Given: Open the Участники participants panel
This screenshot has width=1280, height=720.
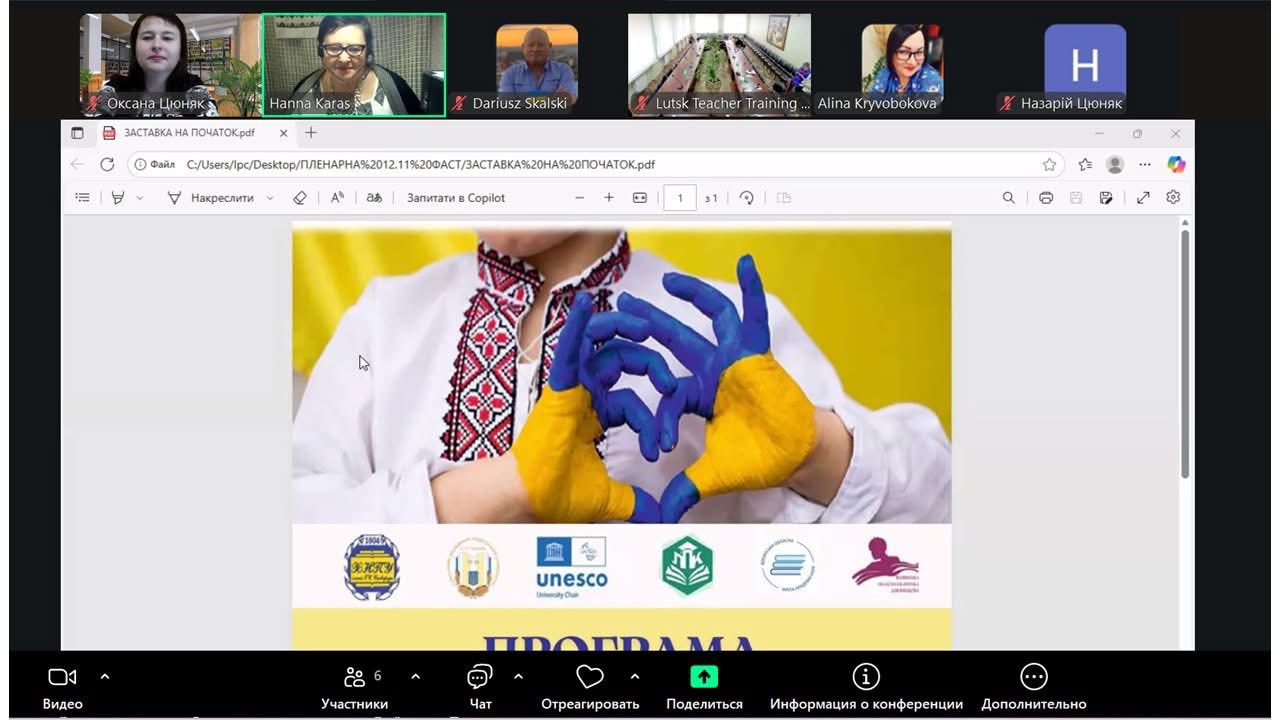Looking at the screenshot, I should coord(355,678).
